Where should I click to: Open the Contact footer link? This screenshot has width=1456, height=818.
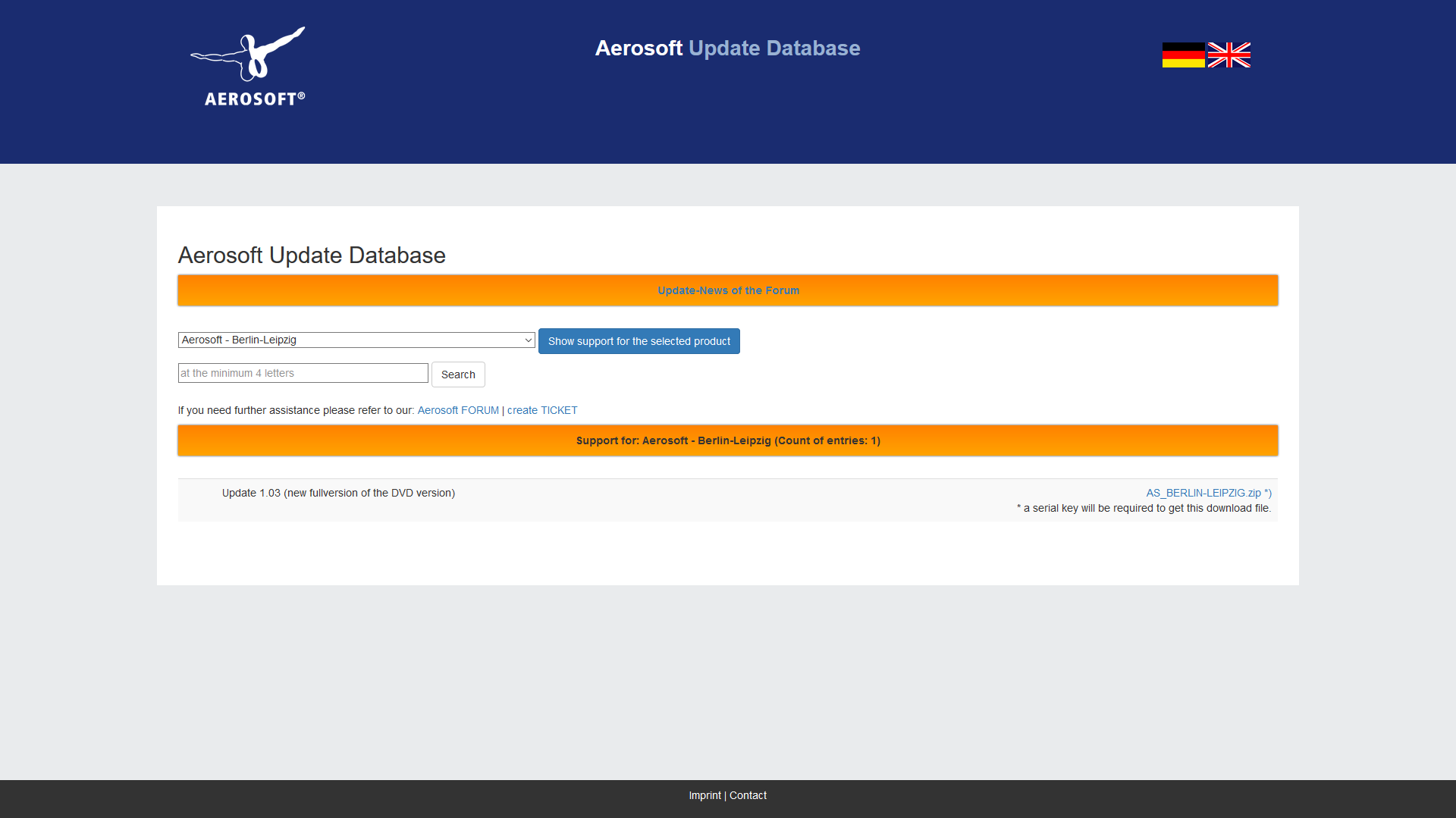[x=748, y=795]
